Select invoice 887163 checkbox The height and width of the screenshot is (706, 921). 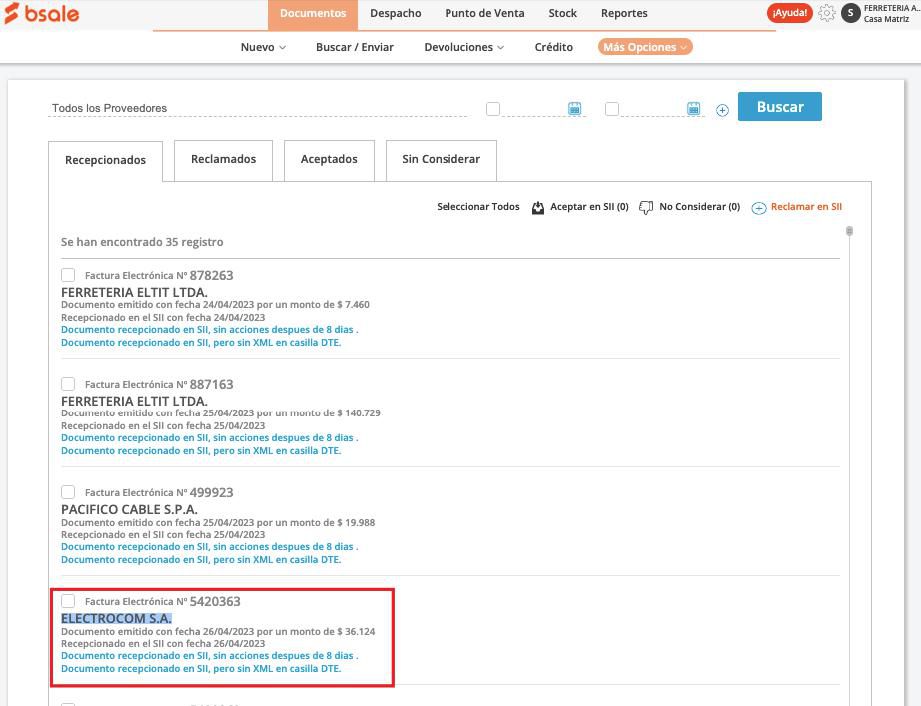tap(68, 384)
